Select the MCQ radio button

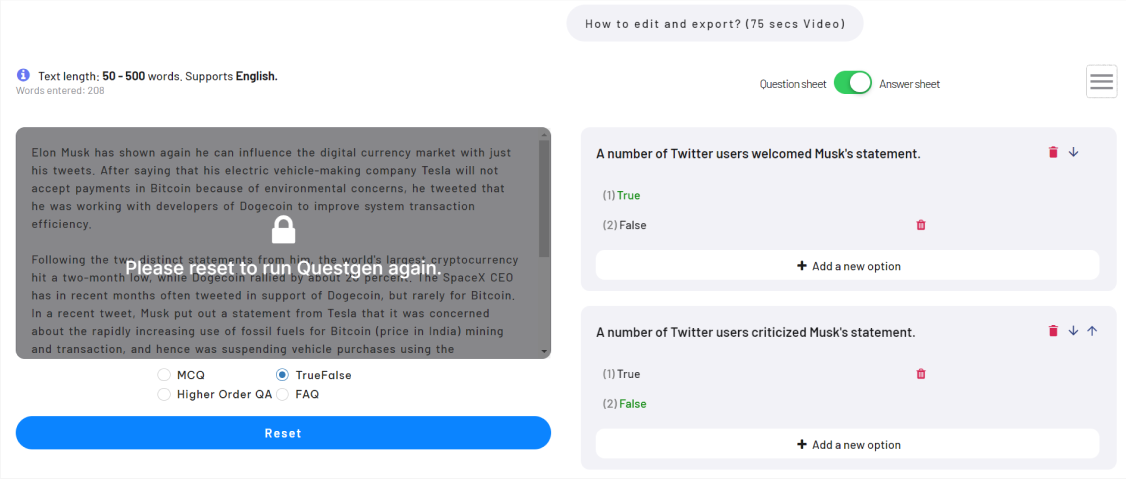pos(164,375)
